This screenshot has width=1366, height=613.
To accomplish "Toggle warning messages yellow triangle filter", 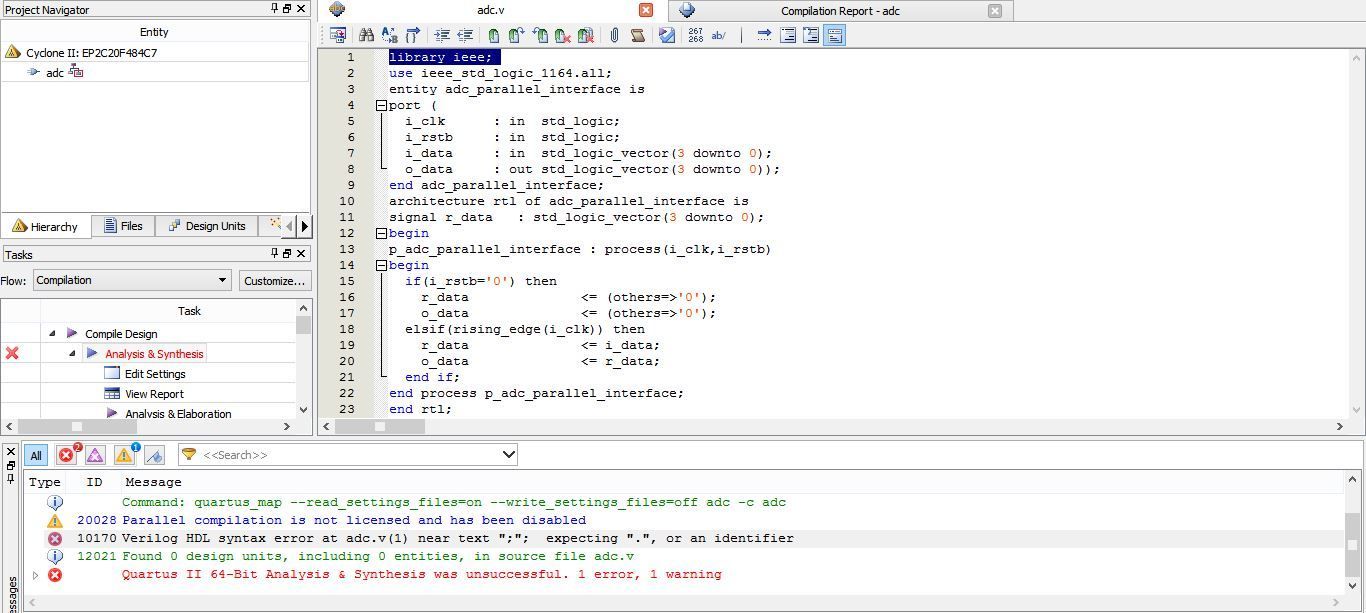I will click(124, 455).
